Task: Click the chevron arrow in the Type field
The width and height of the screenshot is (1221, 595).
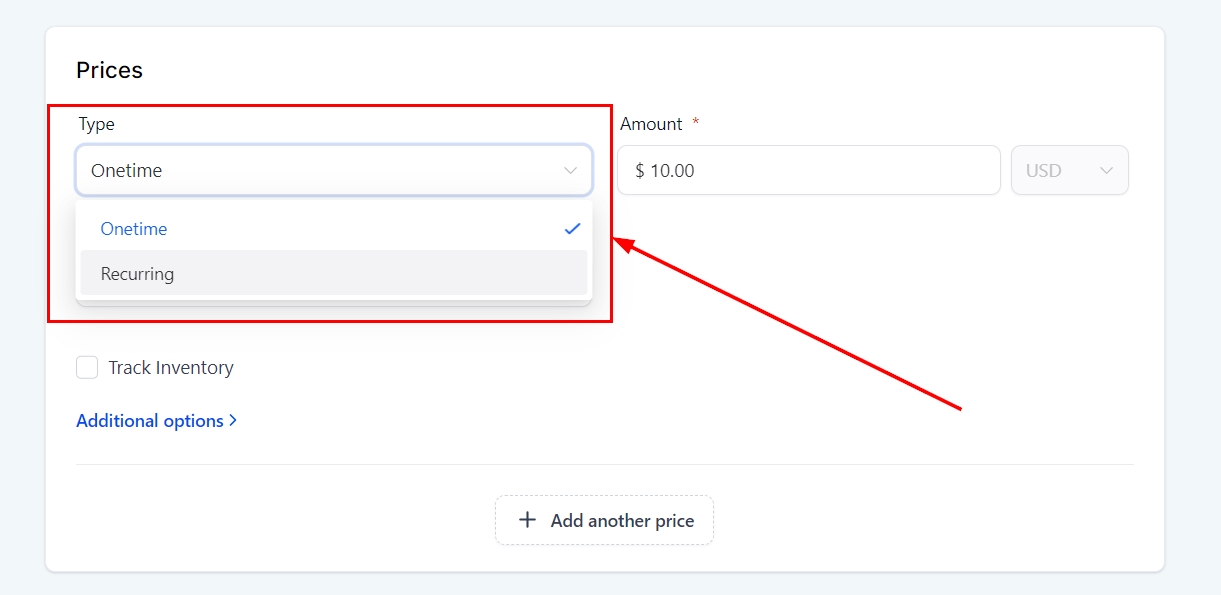Action: coord(571,171)
